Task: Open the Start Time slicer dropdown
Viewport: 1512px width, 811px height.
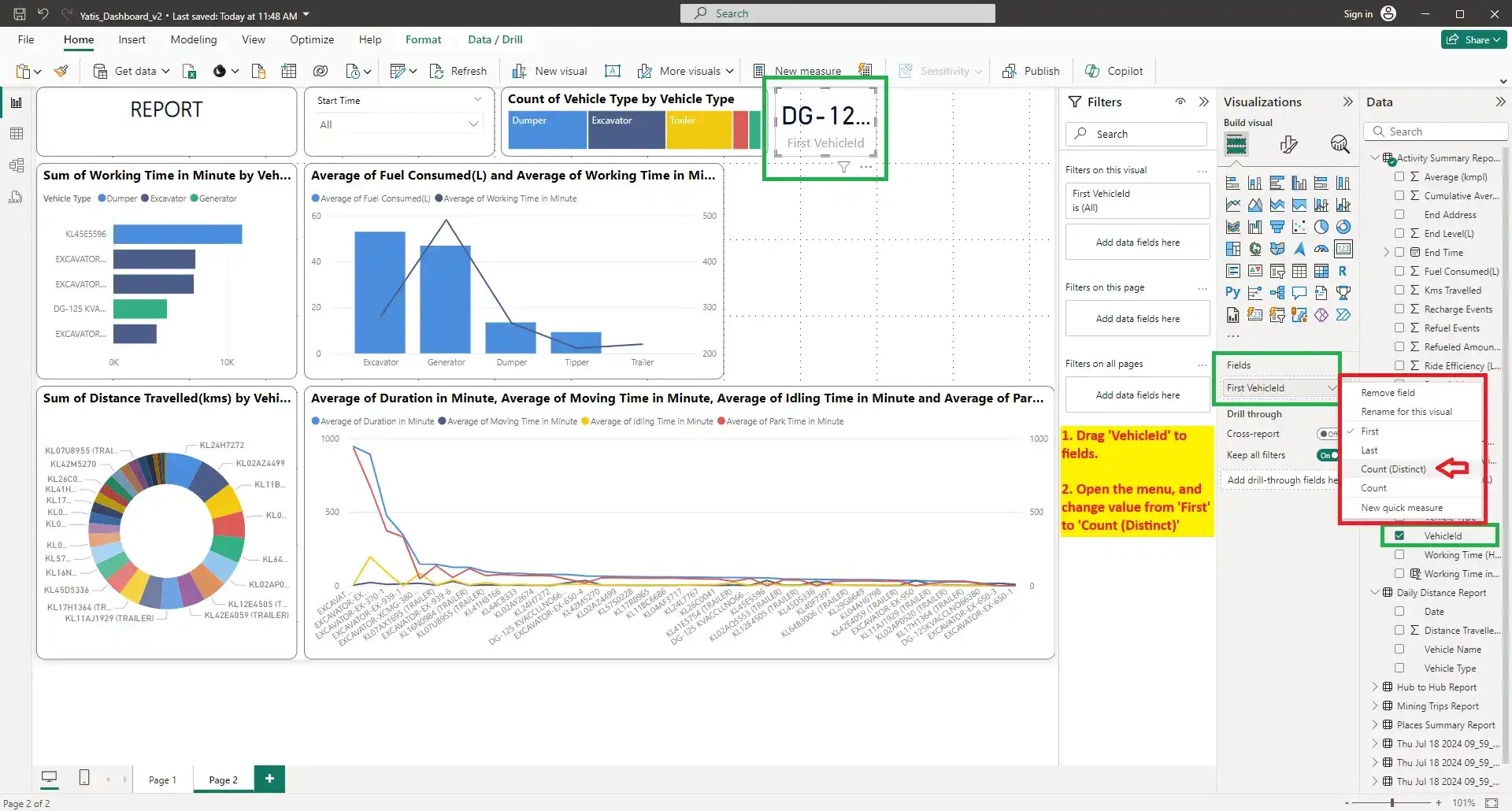Action: pyautogui.click(x=472, y=124)
